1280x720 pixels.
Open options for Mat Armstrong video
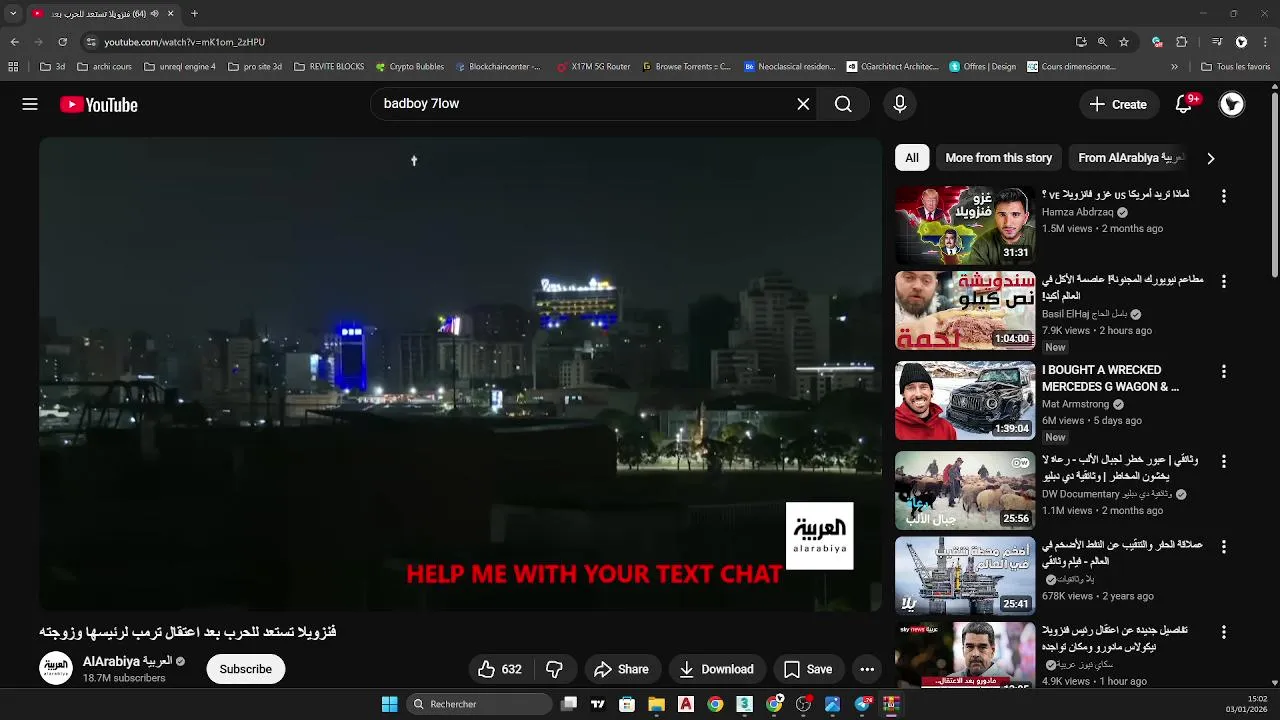1223,372
